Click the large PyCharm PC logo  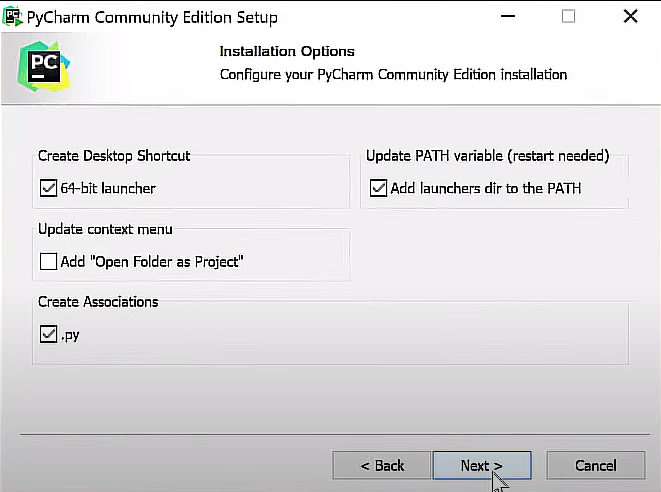pyautogui.click(x=44, y=65)
